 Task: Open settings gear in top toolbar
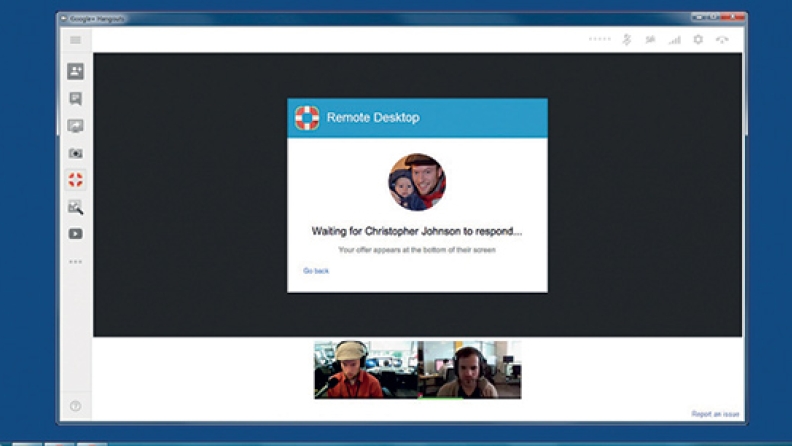tap(698, 39)
